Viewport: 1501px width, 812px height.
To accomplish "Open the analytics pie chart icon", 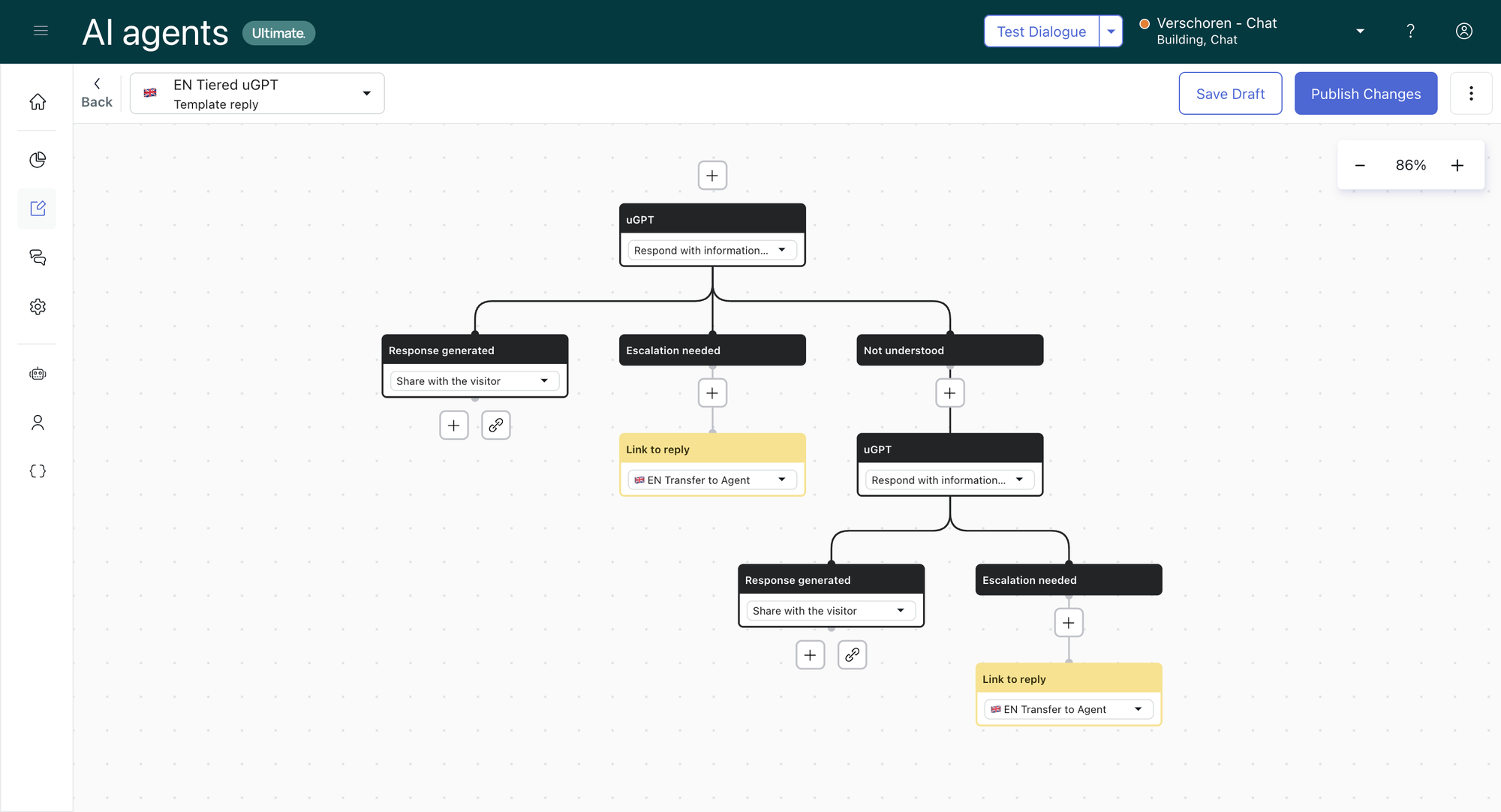I will tap(38, 160).
